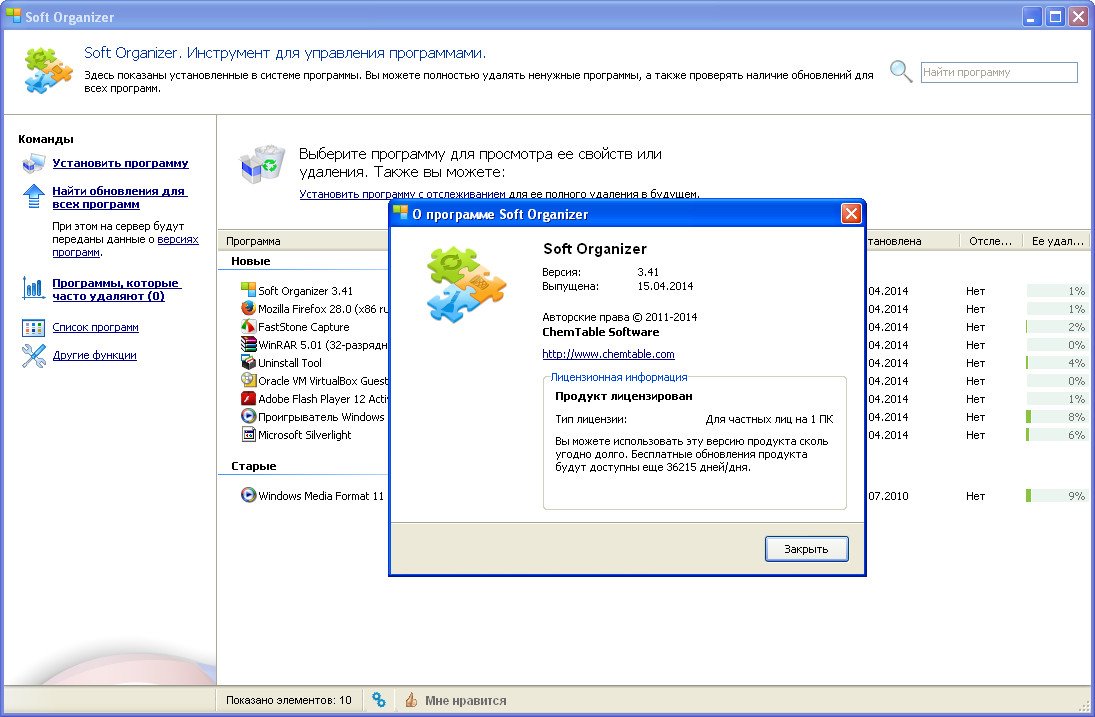Click the Новые group header
This screenshot has height=717, width=1095.
click(x=251, y=261)
